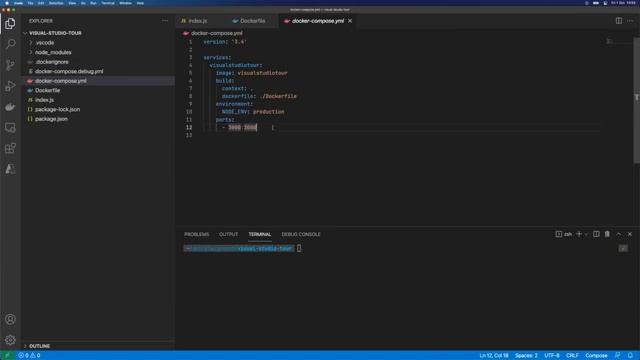Open the Azure view
640x360 pixels.
[x=10, y=169]
